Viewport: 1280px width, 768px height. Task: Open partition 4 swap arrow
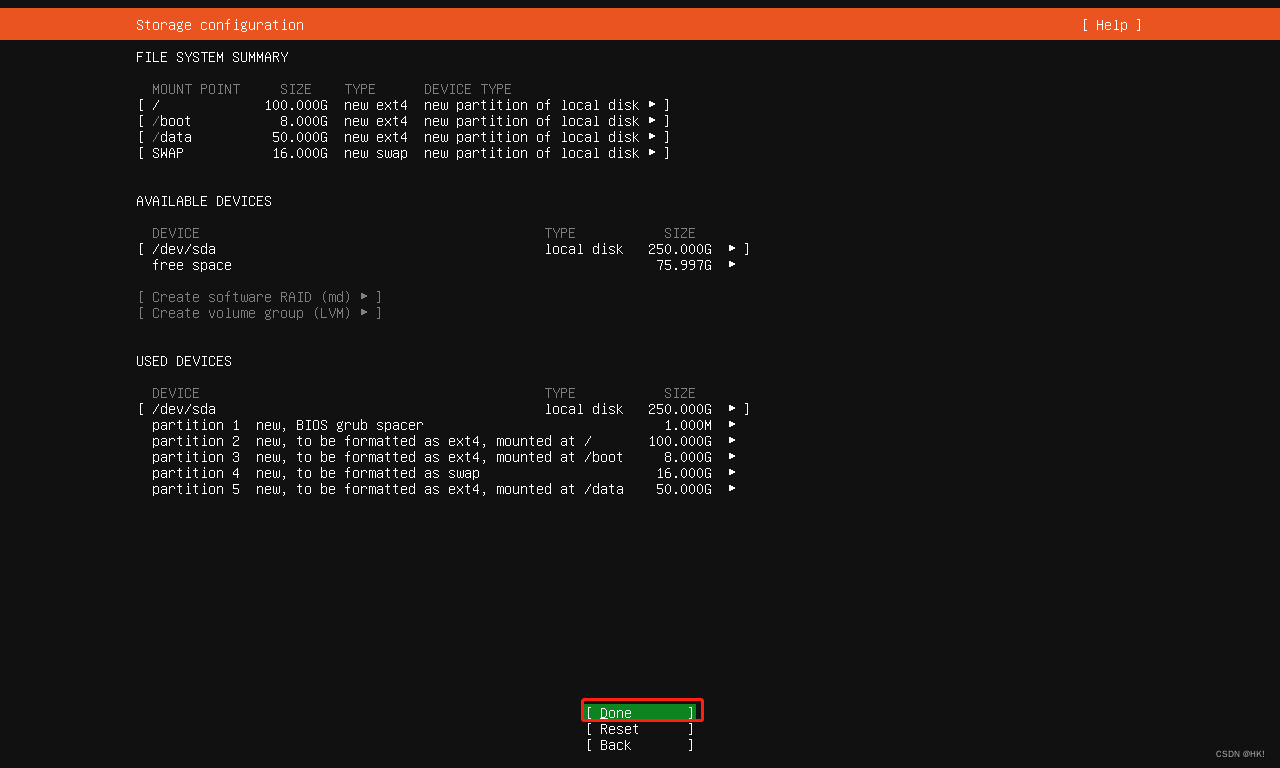tap(732, 472)
